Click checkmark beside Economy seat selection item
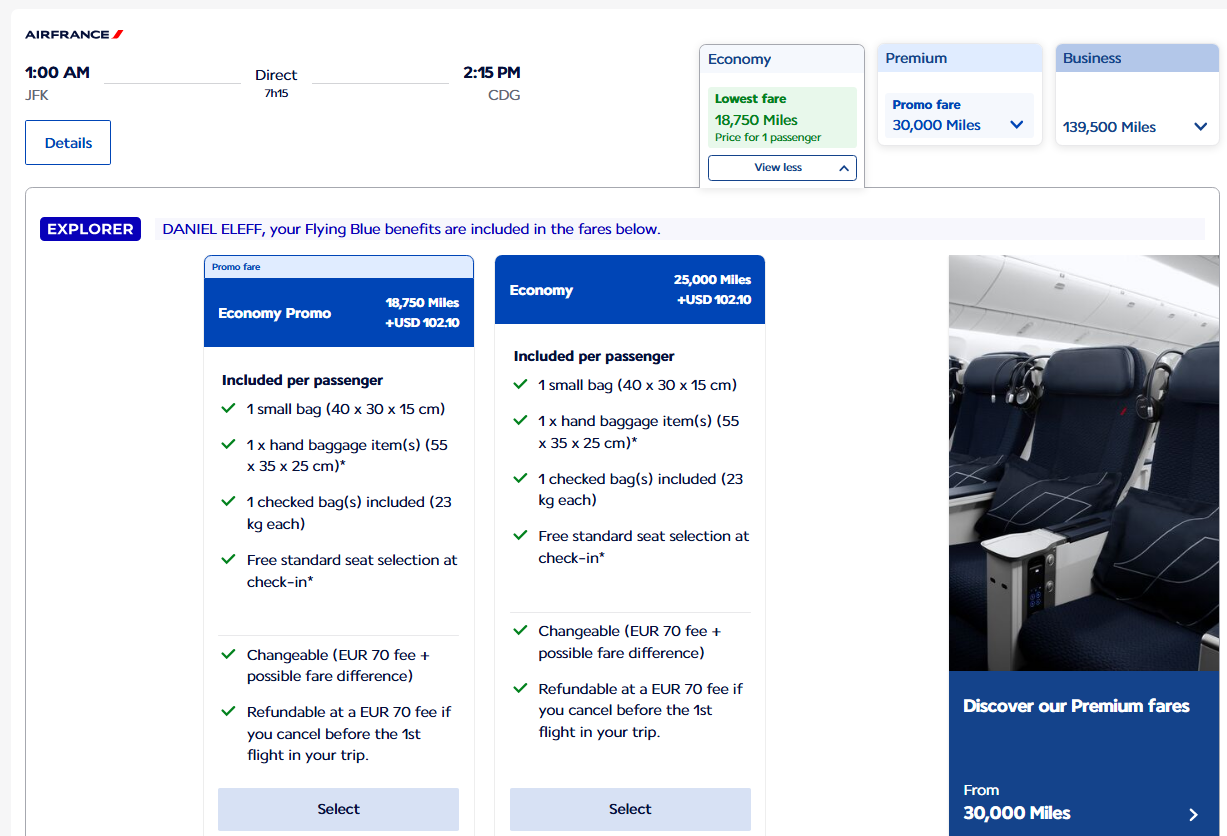This screenshot has width=1227, height=836. [520, 535]
